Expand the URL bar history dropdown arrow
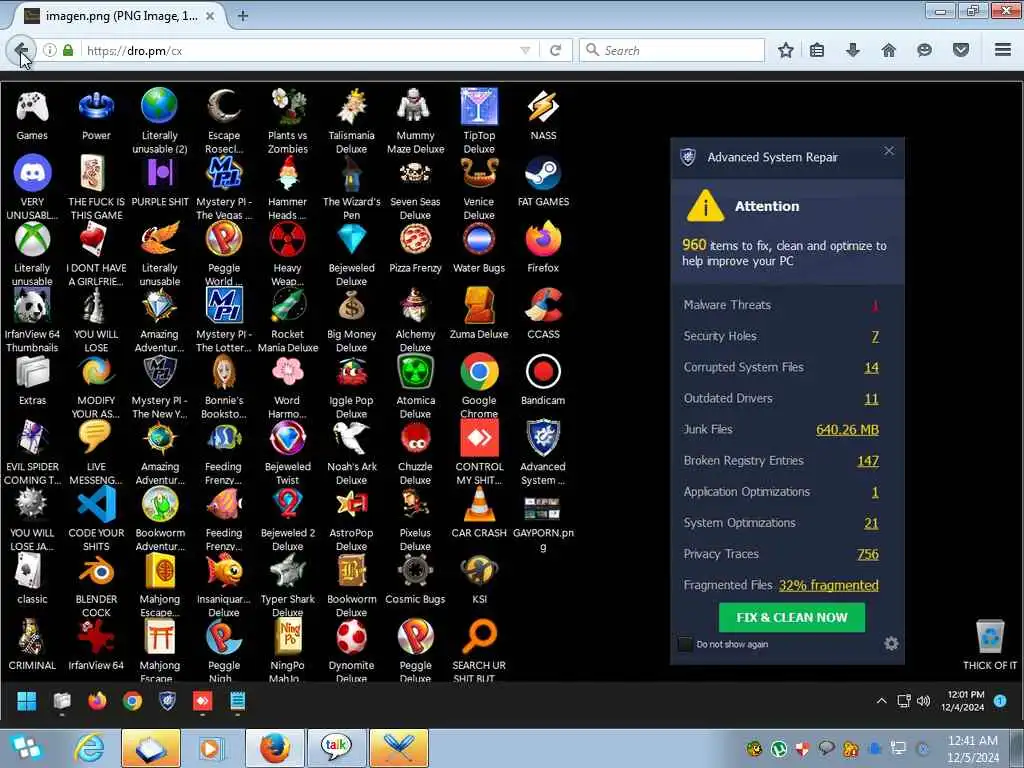Viewport: 1024px width, 768px height. point(525,50)
